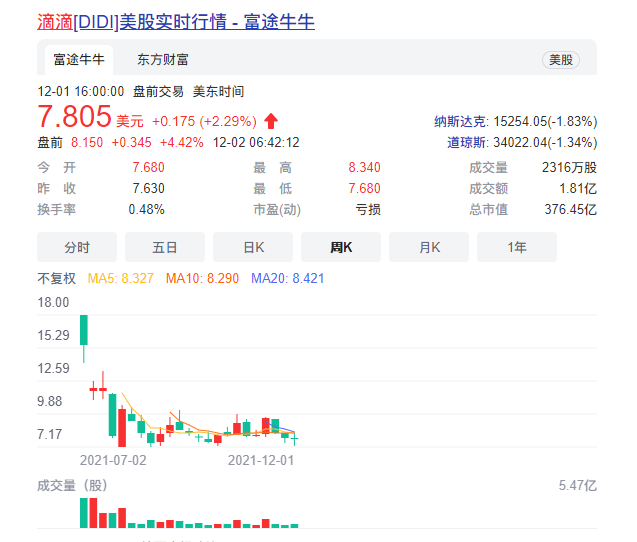This screenshot has width=637, height=542.
Task: Click the 道琼斯 value 34022.04(-1.34%)
Action: click(545, 143)
